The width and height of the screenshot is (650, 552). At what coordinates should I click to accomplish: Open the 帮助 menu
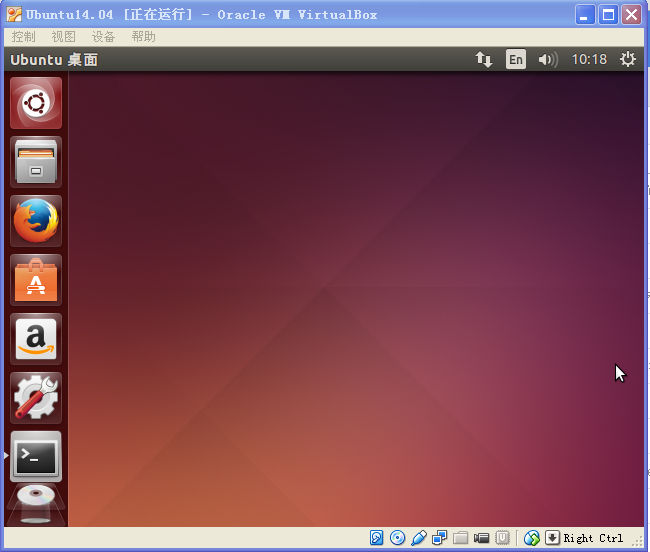coord(143,37)
